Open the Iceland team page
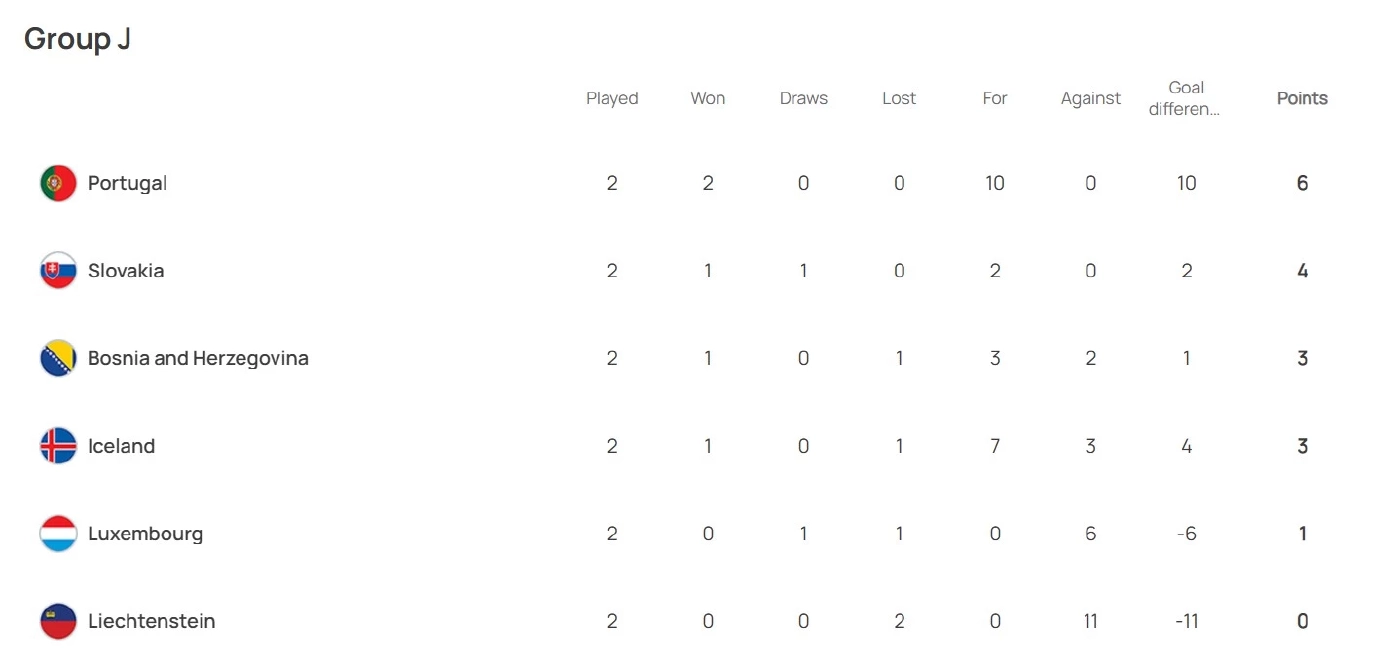Image resolution: width=1400 pixels, height=664 pixels. coord(121,446)
